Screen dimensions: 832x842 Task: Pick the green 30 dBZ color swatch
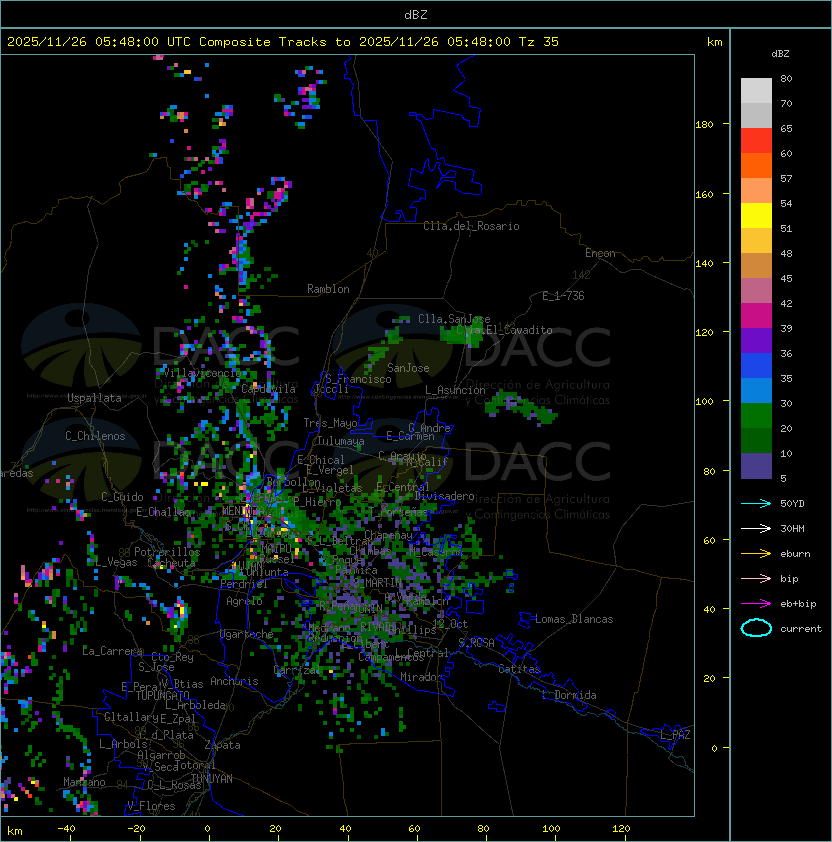click(x=756, y=415)
